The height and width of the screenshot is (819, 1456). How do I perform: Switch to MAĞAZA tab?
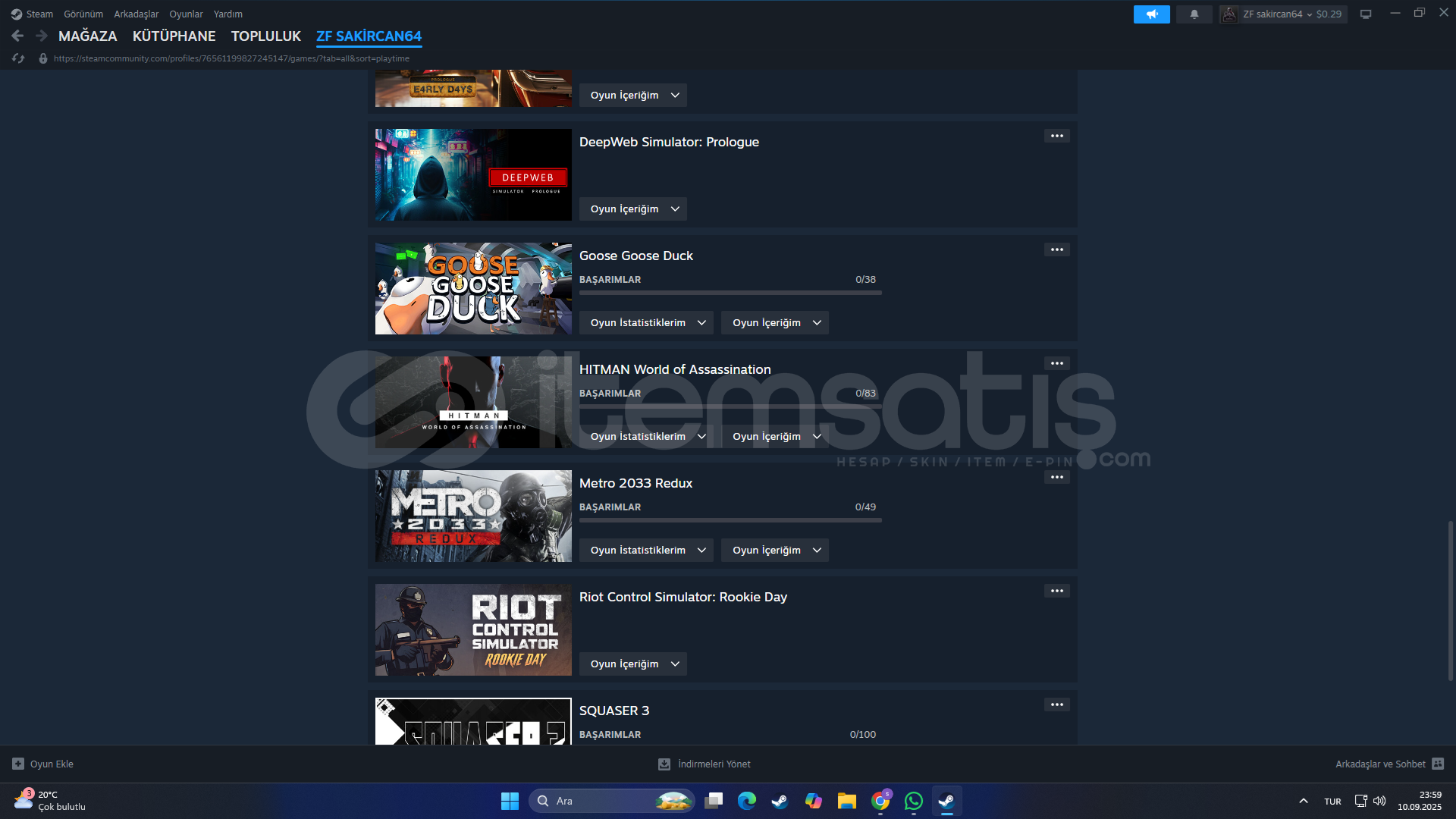pos(88,36)
